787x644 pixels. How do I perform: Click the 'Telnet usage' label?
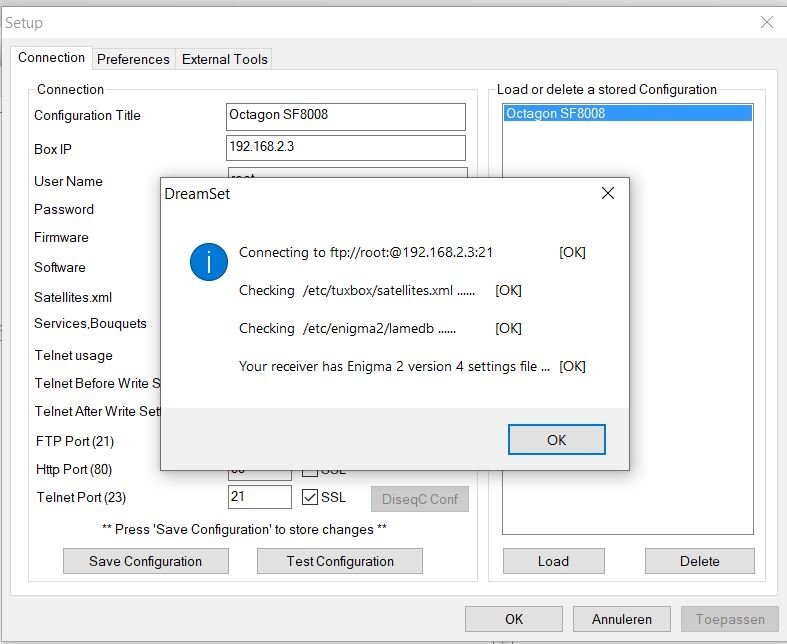pos(73,355)
